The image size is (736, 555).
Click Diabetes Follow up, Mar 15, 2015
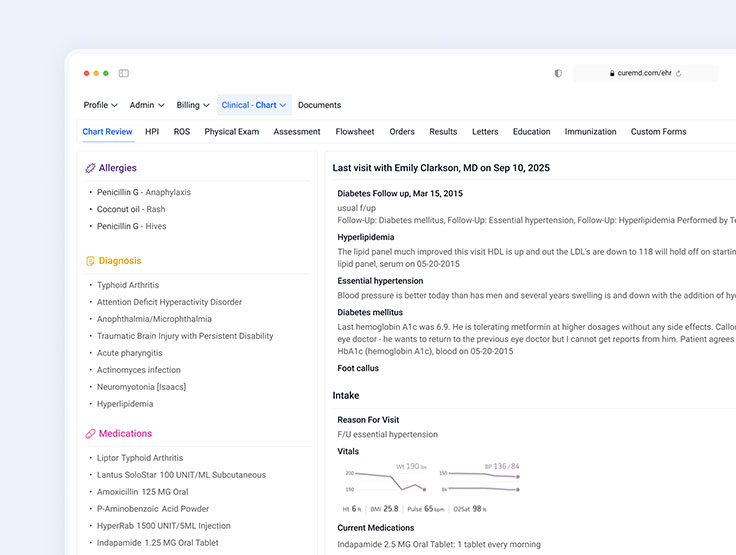click(400, 193)
